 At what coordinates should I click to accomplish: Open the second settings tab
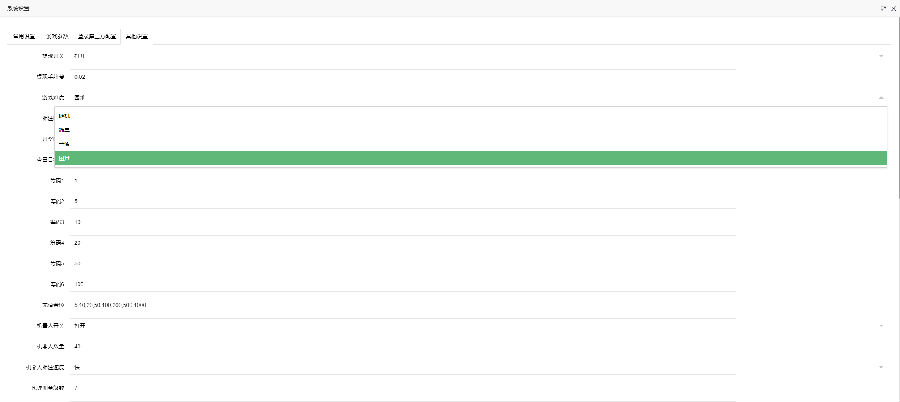tap(58, 36)
